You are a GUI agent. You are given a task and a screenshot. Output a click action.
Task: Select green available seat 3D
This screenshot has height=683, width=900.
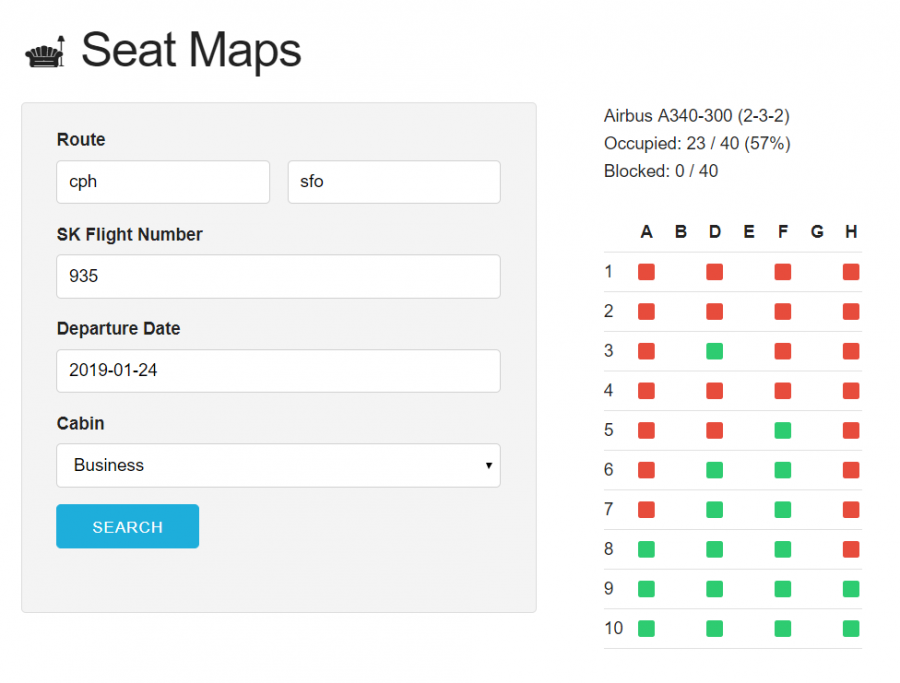click(714, 351)
